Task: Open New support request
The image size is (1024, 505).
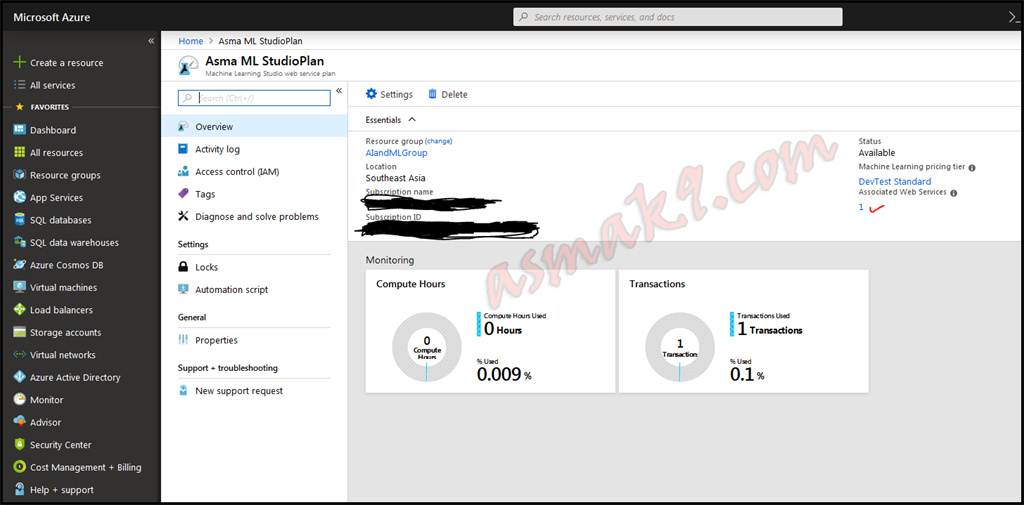Action: [254, 391]
